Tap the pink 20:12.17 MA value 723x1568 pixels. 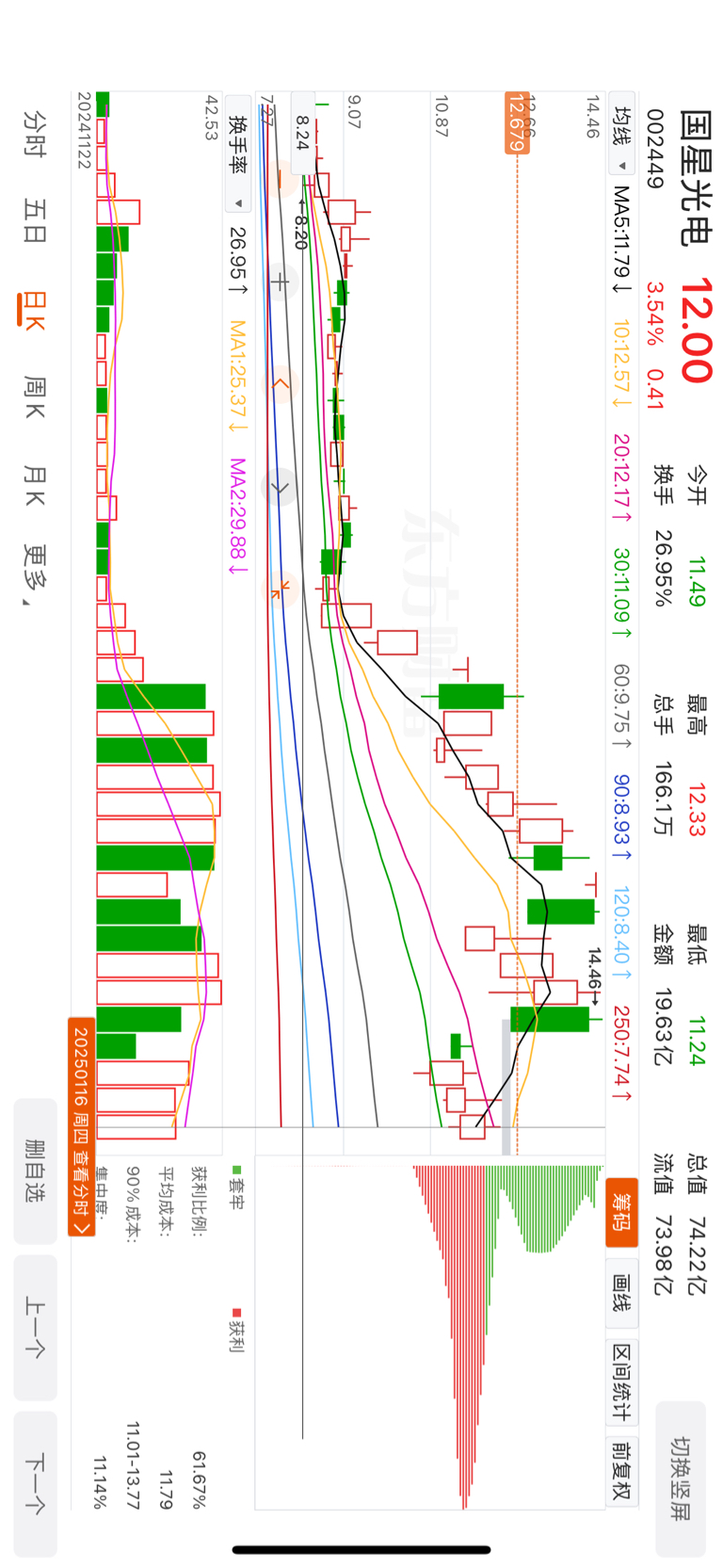tap(620, 477)
